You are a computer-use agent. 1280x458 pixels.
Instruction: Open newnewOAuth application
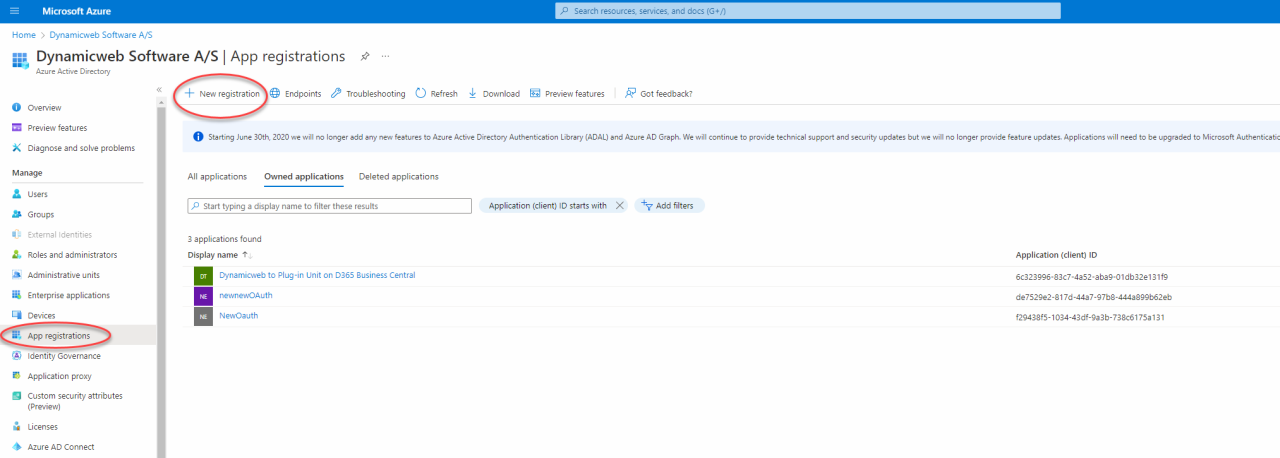click(x=245, y=296)
